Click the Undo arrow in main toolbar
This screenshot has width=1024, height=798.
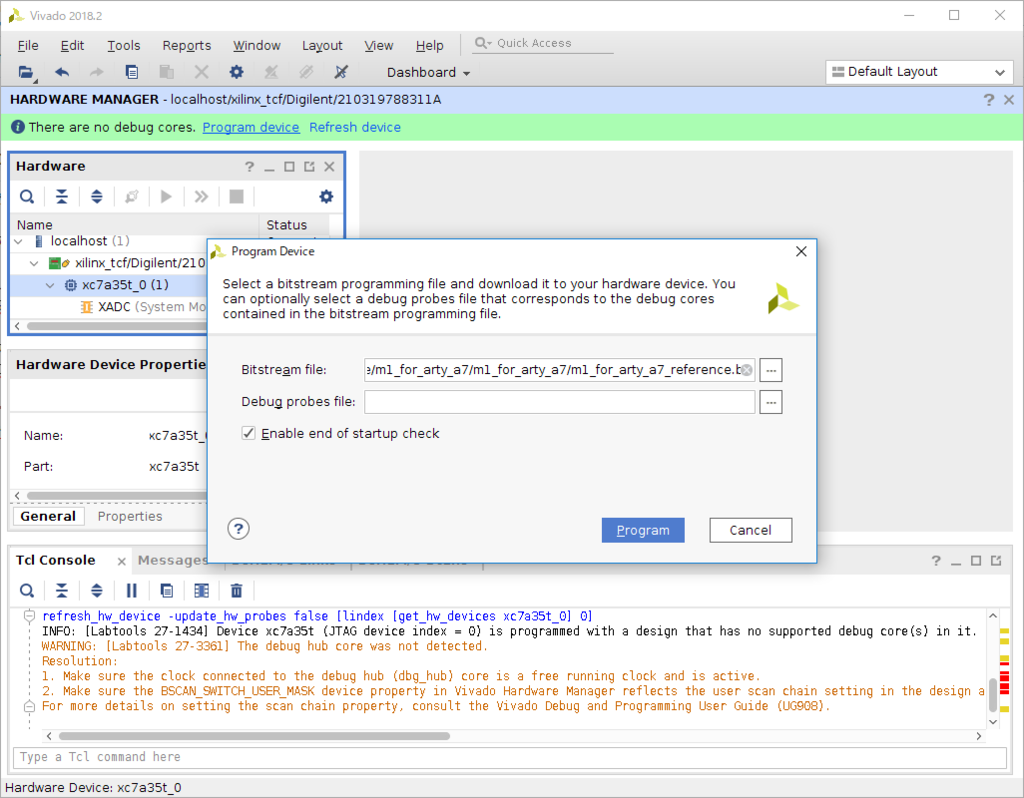(x=62, y=72)
